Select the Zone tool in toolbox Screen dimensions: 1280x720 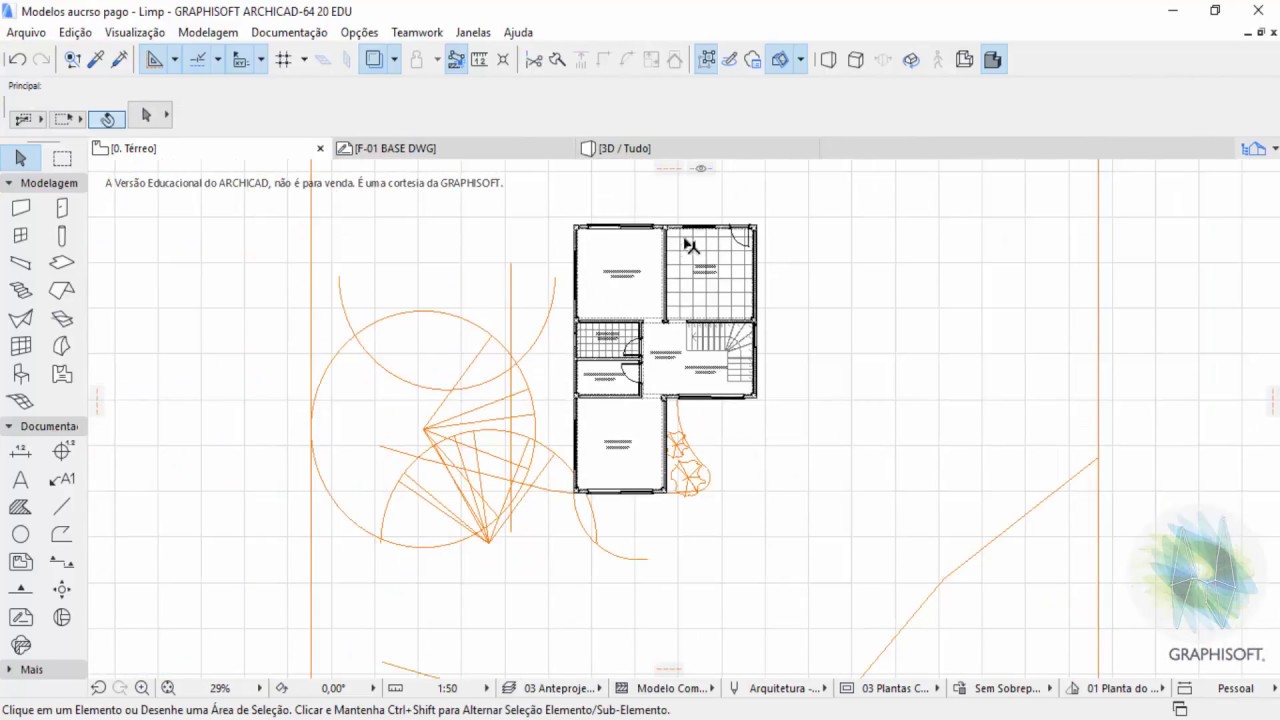click(62, 374)
